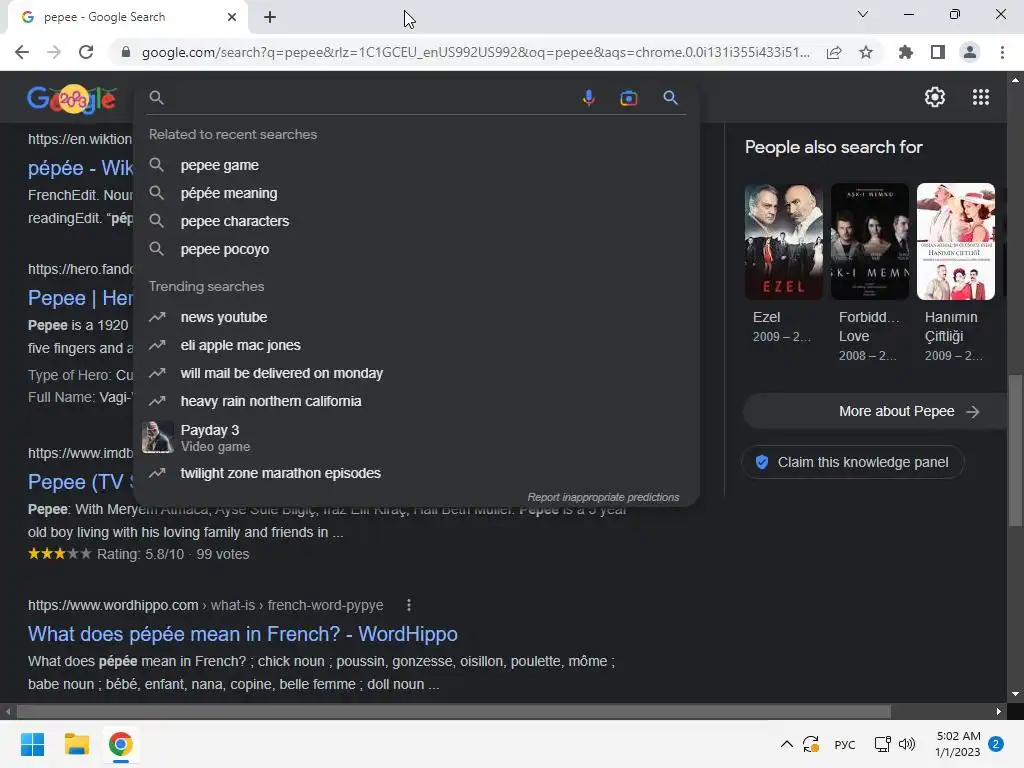This screenshot has width=1024, height=768.
Task: Open the pépée - Wiktionary result link
Action: point(81,168)
